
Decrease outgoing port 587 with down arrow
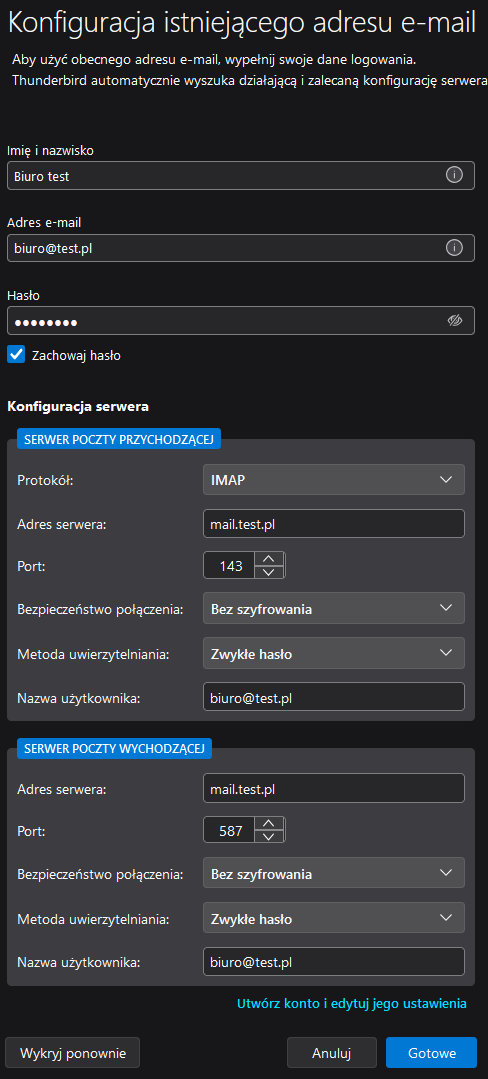coord(269,837)
